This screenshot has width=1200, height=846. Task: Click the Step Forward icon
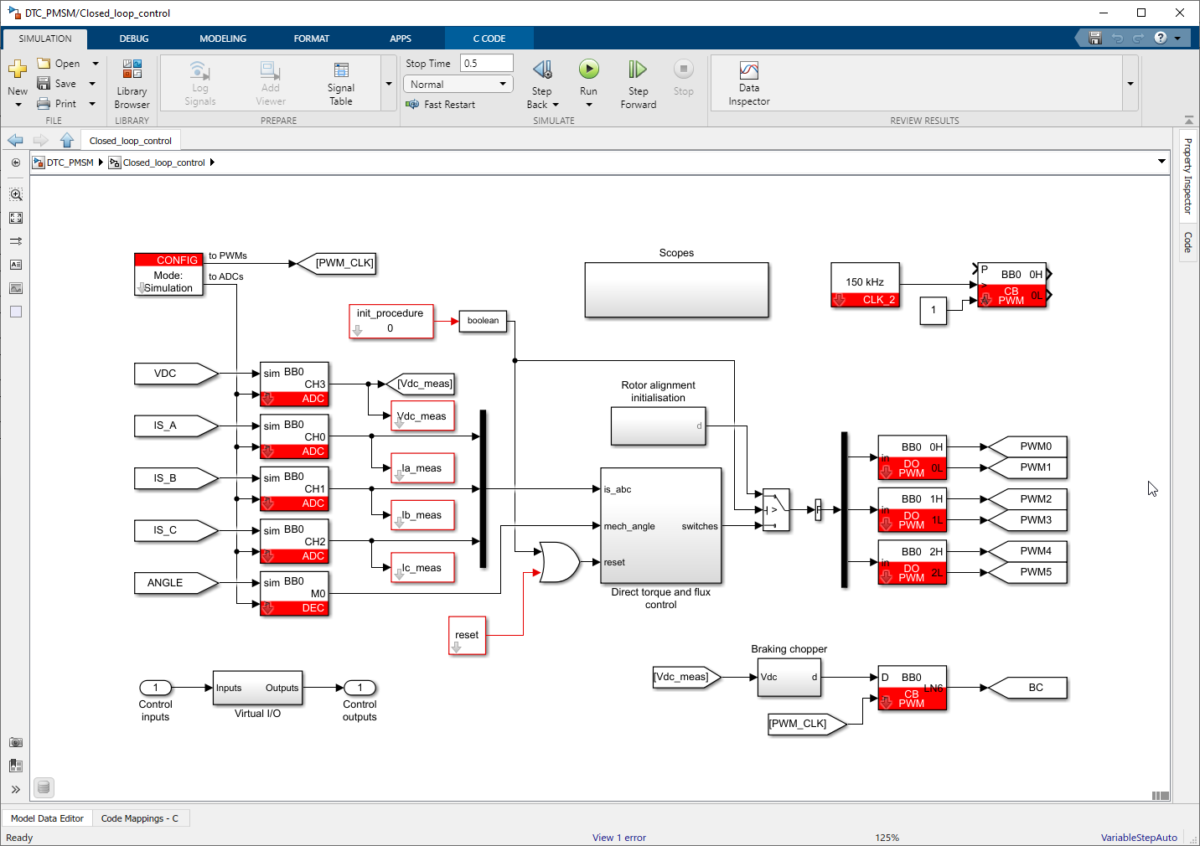(637, 70)
